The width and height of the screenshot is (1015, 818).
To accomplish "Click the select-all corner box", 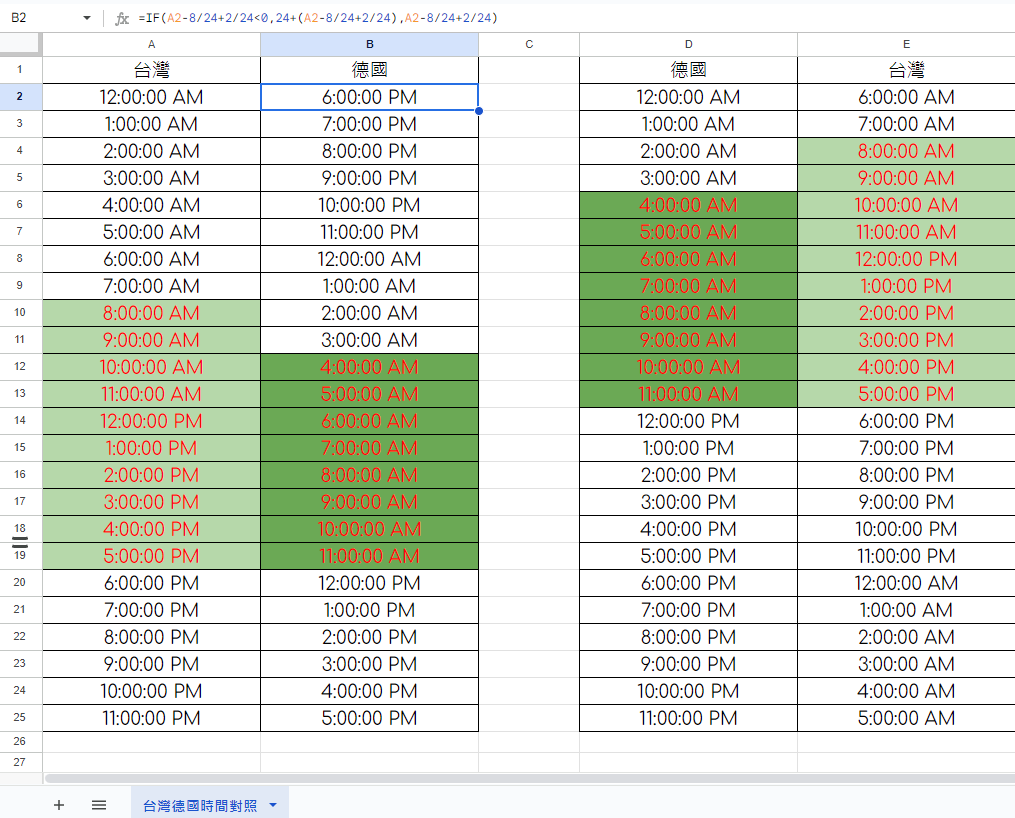I will 20,44.
